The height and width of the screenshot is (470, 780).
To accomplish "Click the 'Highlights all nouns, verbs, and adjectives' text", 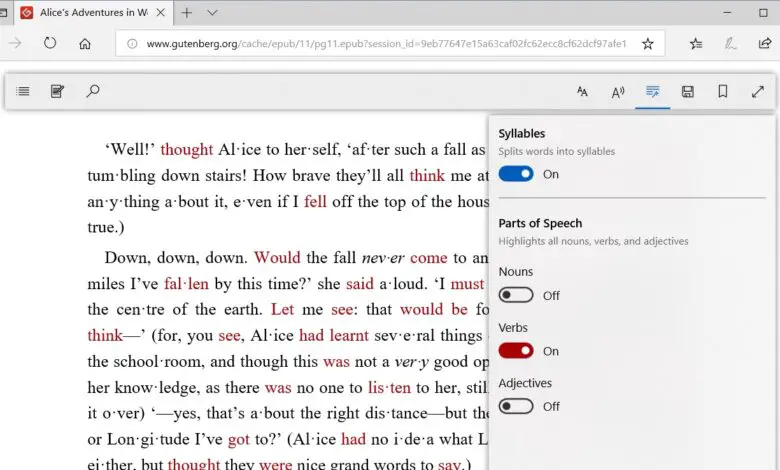I will point(593,241).
